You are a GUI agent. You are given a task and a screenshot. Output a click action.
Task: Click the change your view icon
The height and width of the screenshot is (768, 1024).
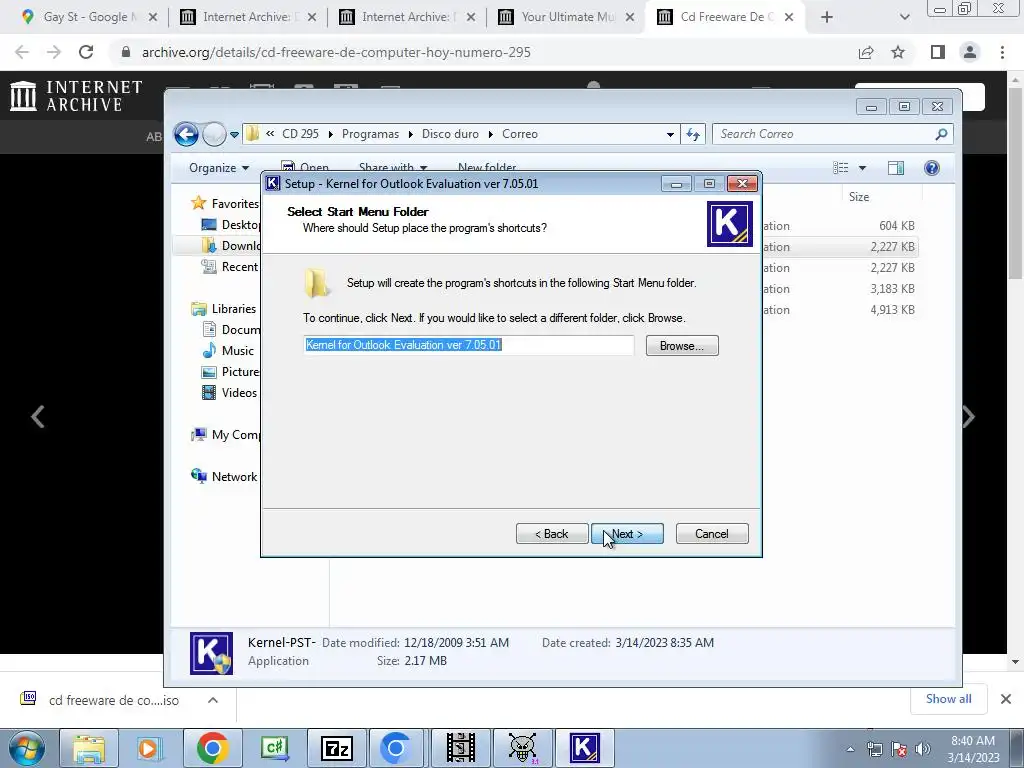tap(840, 168)
